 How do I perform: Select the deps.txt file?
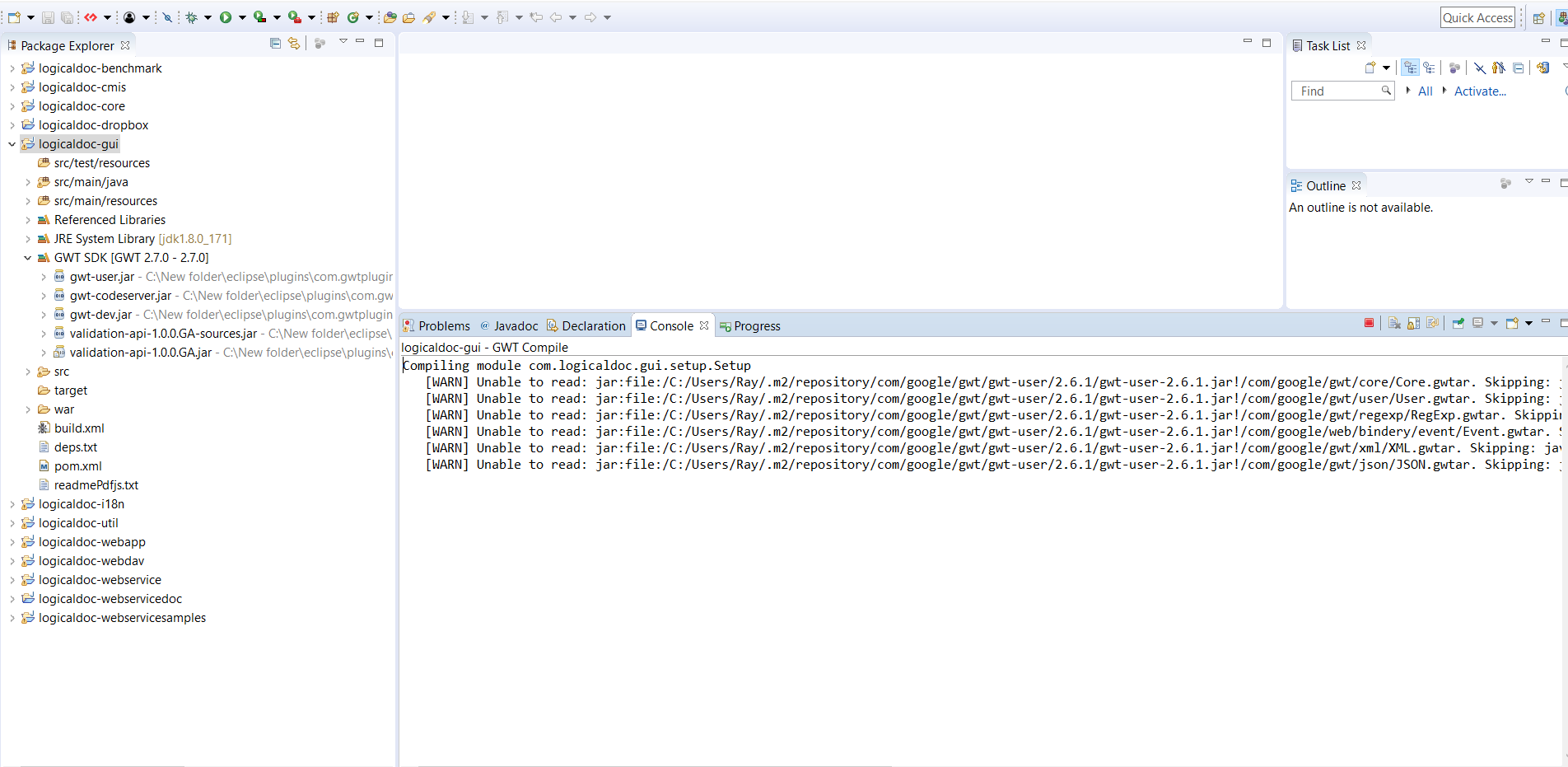click(68, 447)
